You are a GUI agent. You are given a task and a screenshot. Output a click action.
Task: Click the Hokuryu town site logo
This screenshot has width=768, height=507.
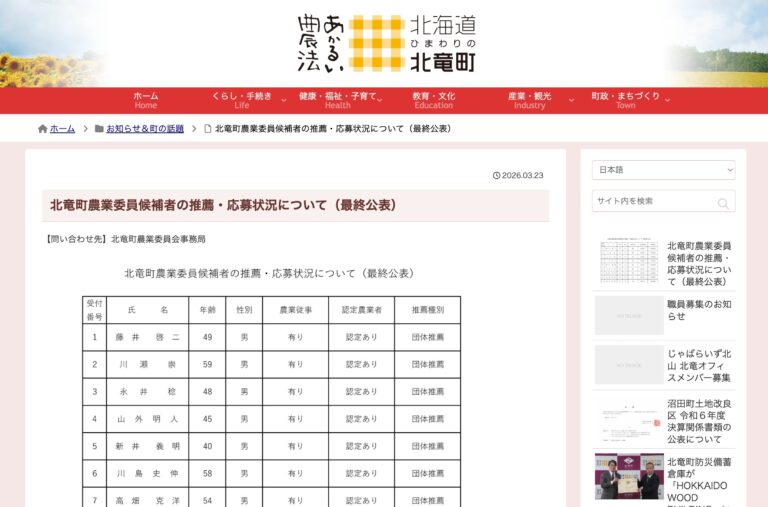386,43
